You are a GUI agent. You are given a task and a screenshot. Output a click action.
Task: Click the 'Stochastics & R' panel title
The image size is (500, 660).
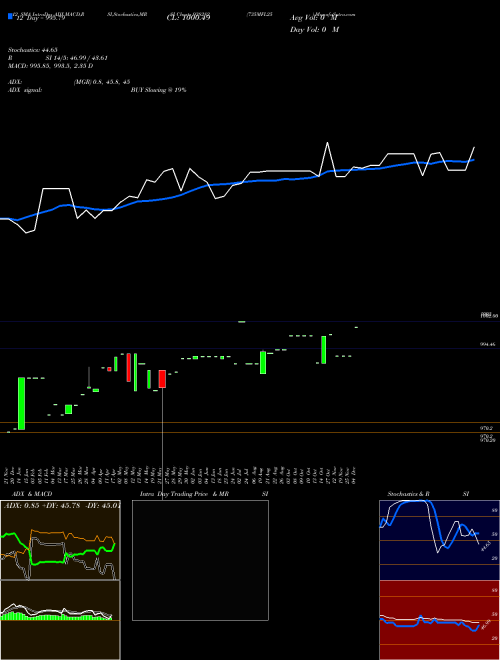click(x=408, y=494)
